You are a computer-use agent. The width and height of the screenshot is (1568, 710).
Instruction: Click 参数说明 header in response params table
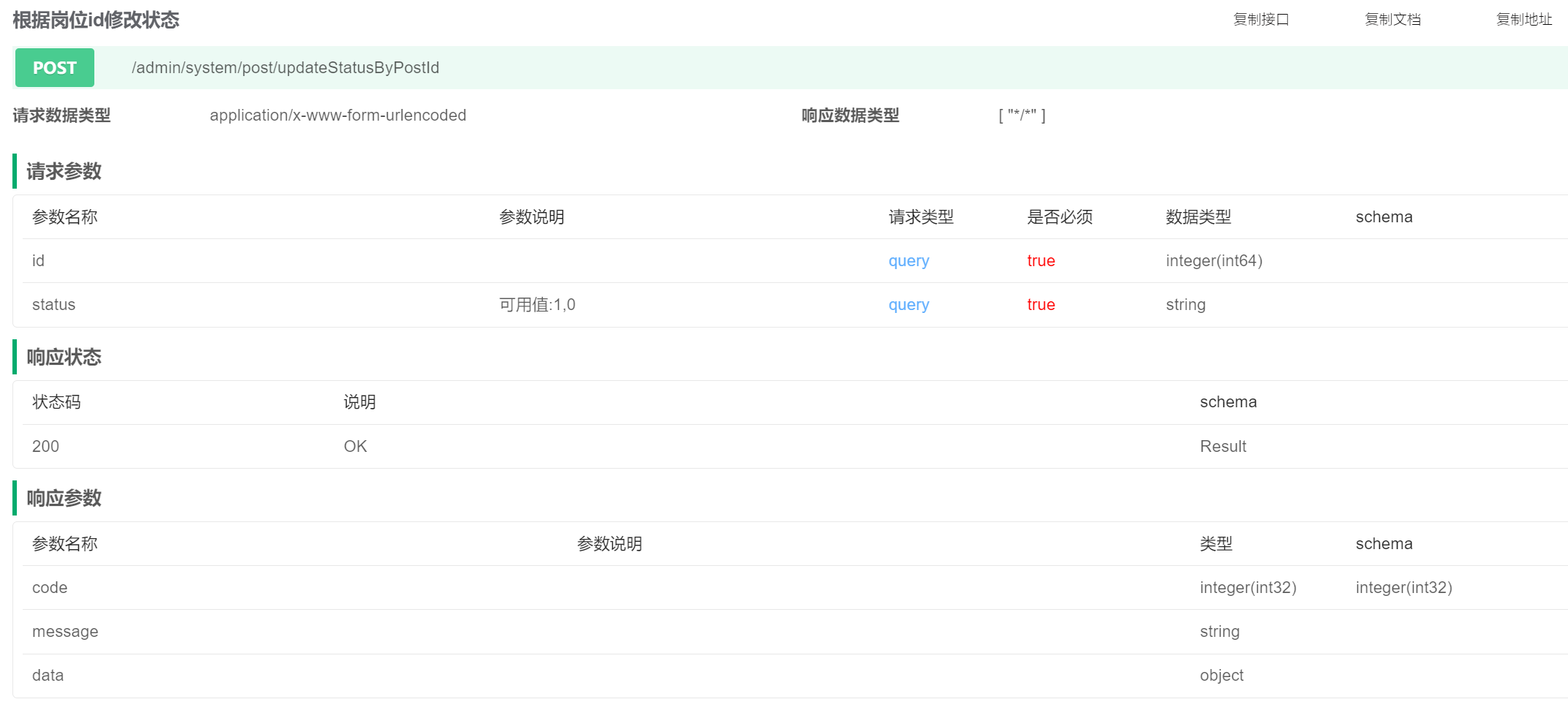coord(610,544)
